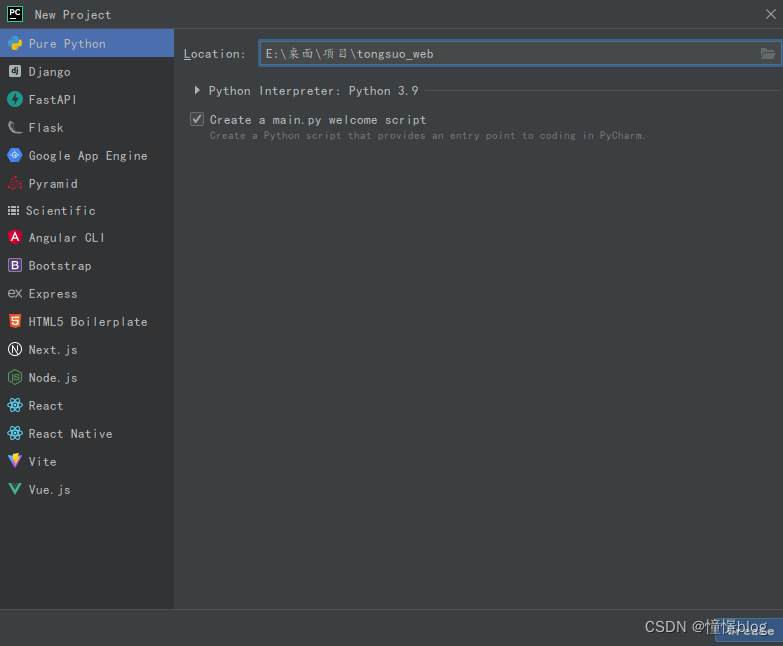Select the Express ex icon
Image resolution: width=783 pixels, height=646 pixels.
pyautogui.click(x=15, y=293)
